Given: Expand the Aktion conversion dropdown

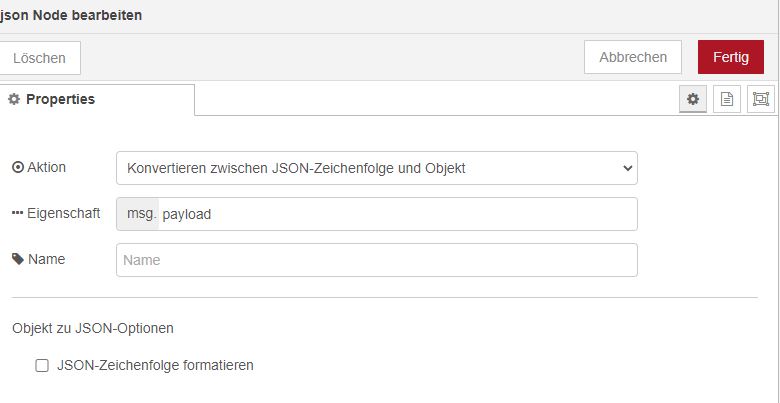Looking at the screenshot, I should click(x=376, y=168).
